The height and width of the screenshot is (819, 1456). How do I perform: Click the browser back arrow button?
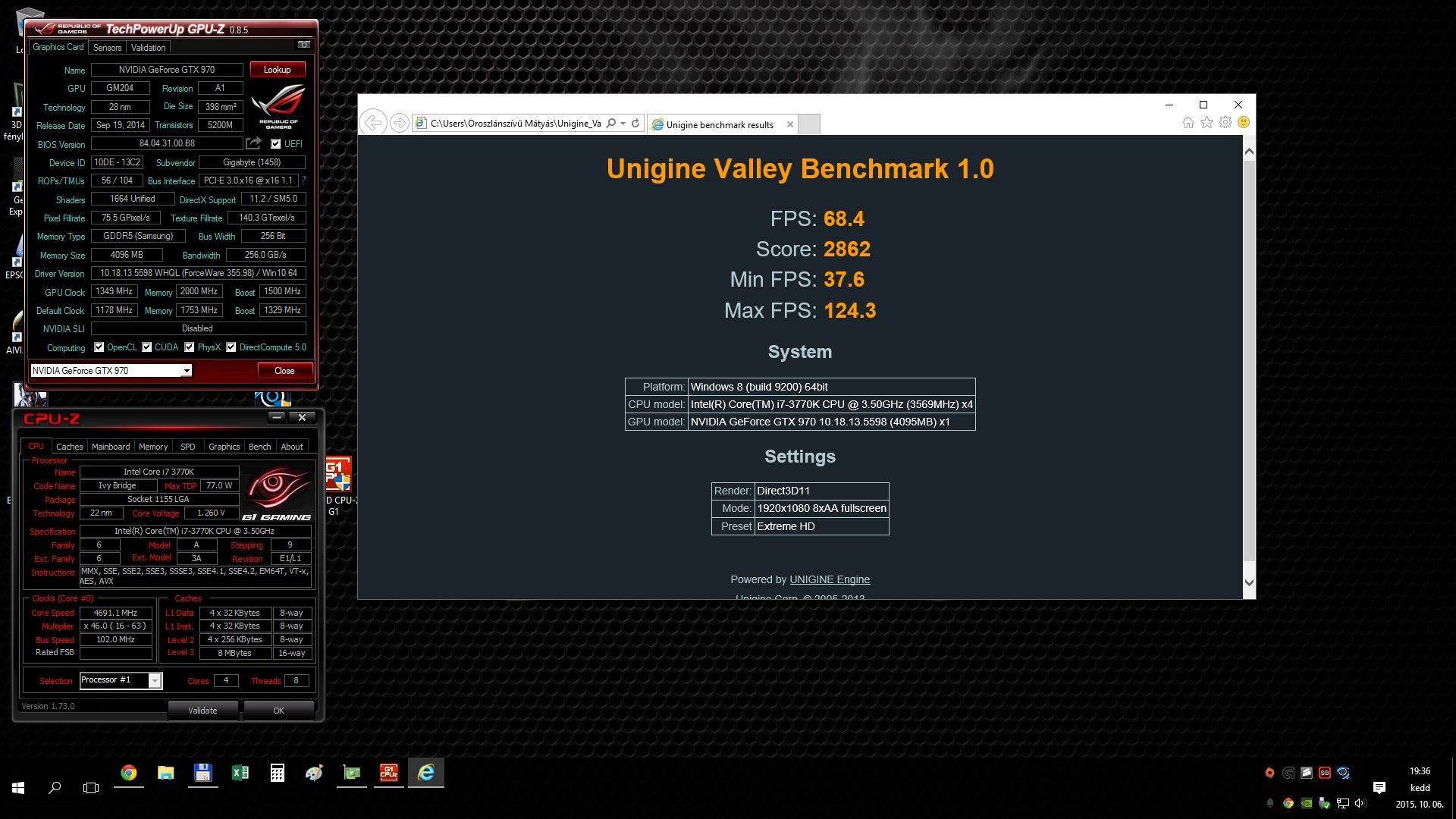372,123
